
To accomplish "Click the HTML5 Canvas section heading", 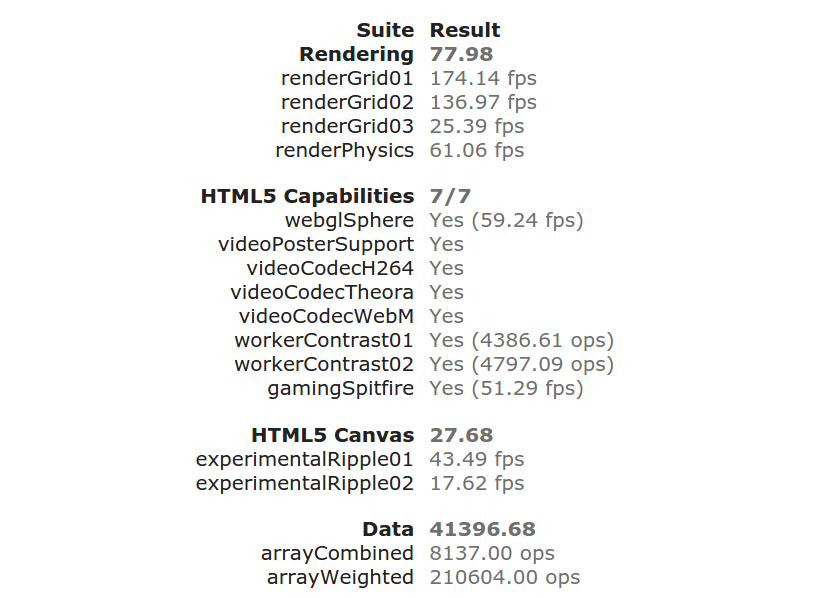I will 332,435.
